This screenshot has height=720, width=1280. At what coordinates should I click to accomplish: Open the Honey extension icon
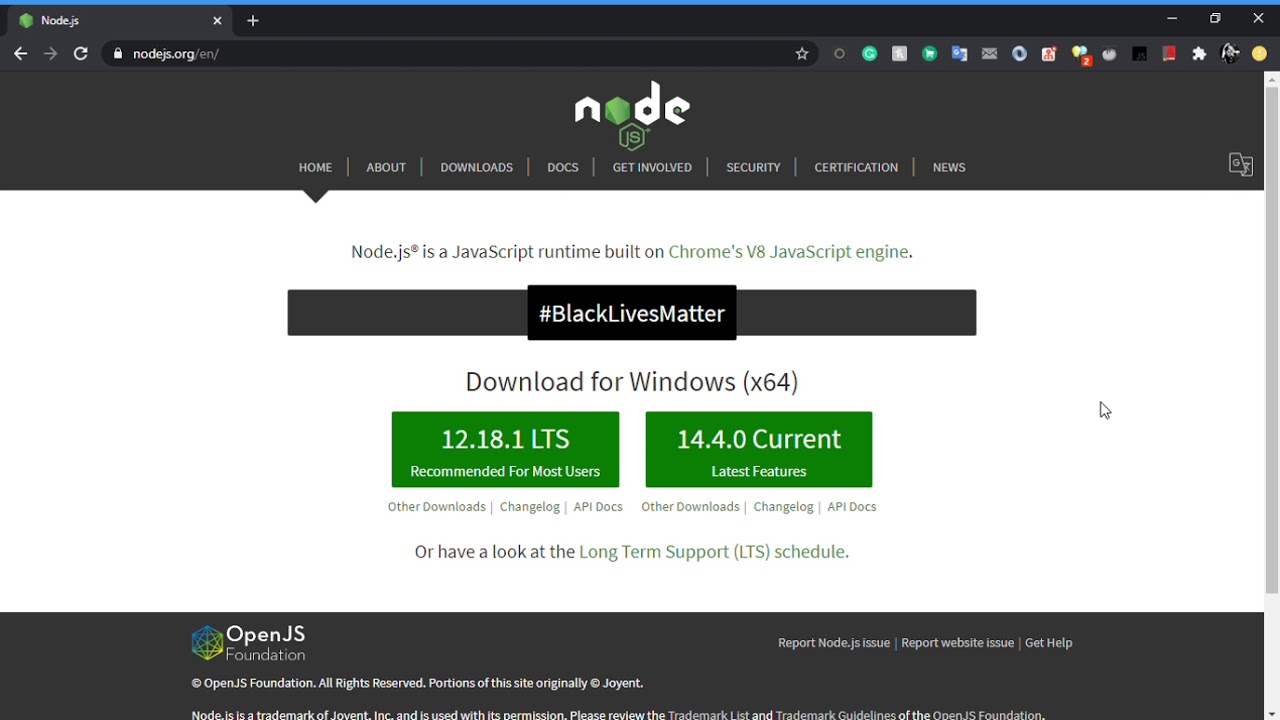coord(900,54)
